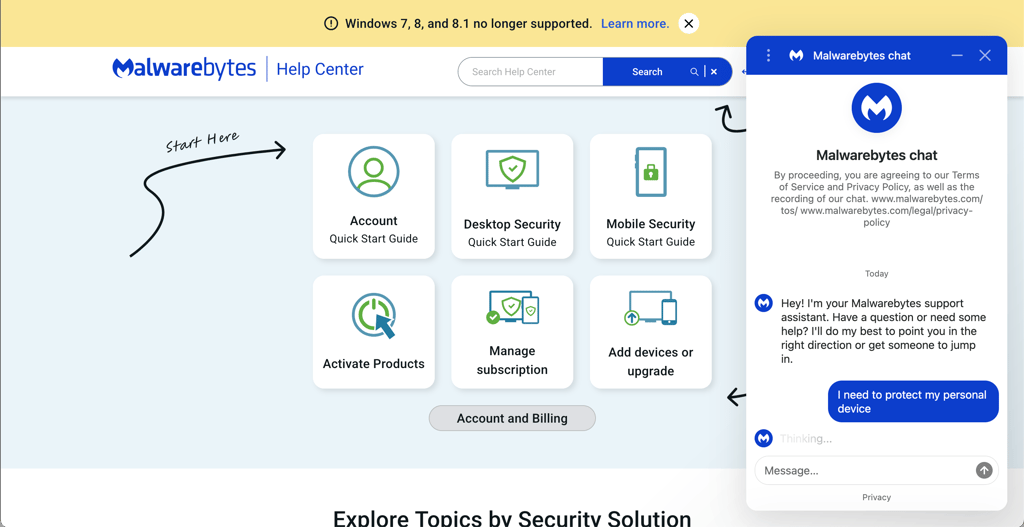Click 'Mobile Security' card title text
Screen dimensions: 1024x527
(650, 224)
